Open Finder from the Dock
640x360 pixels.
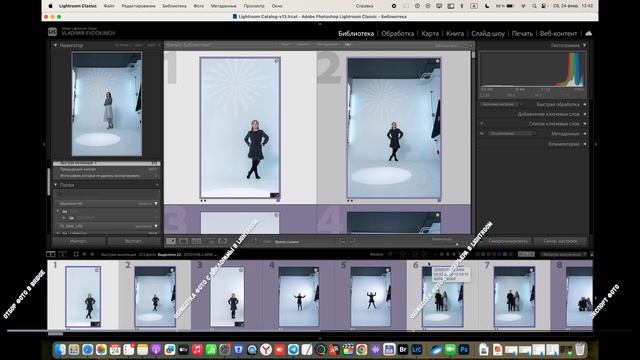60,350
